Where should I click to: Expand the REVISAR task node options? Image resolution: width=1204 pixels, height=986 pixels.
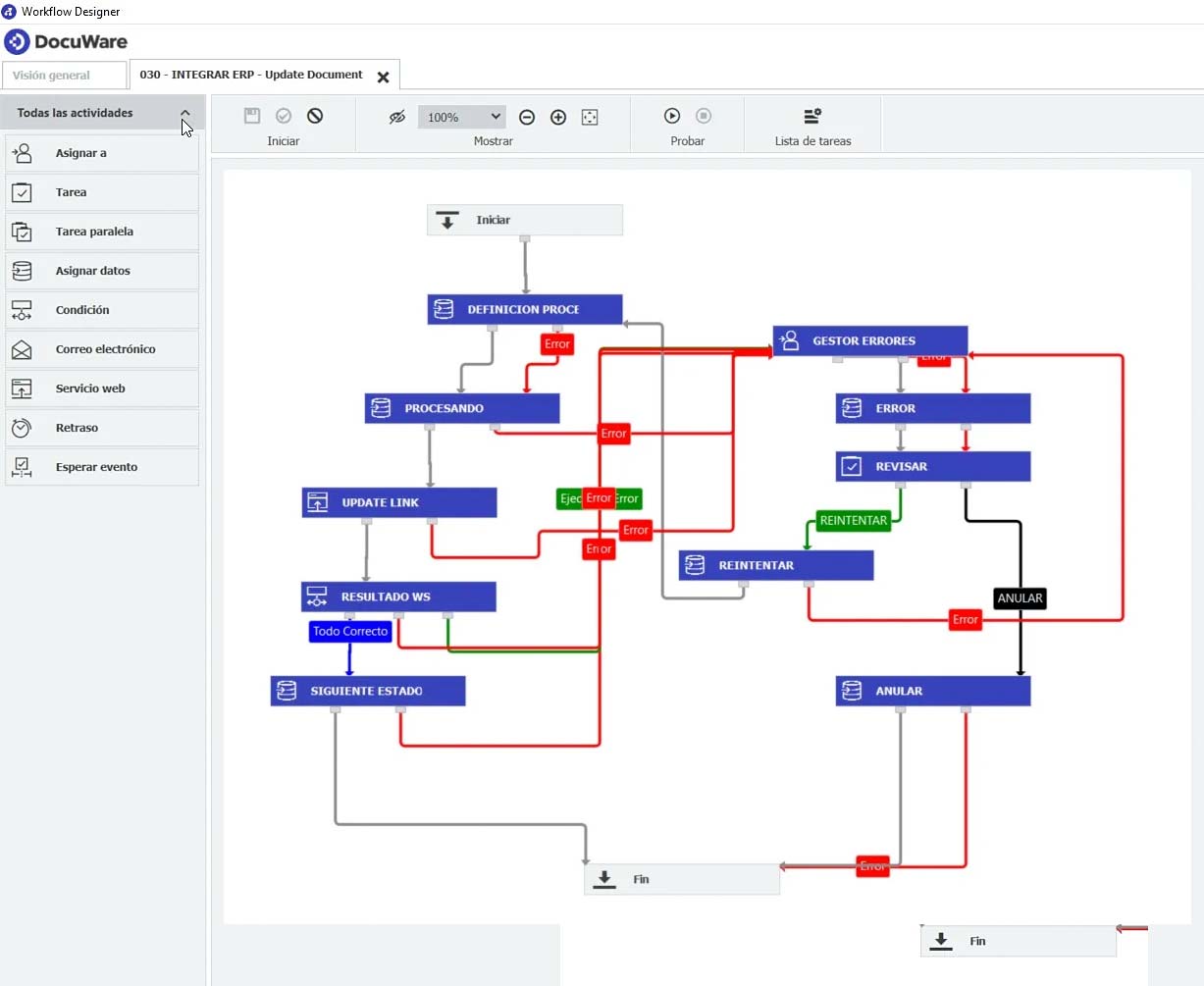pos(931,466)
